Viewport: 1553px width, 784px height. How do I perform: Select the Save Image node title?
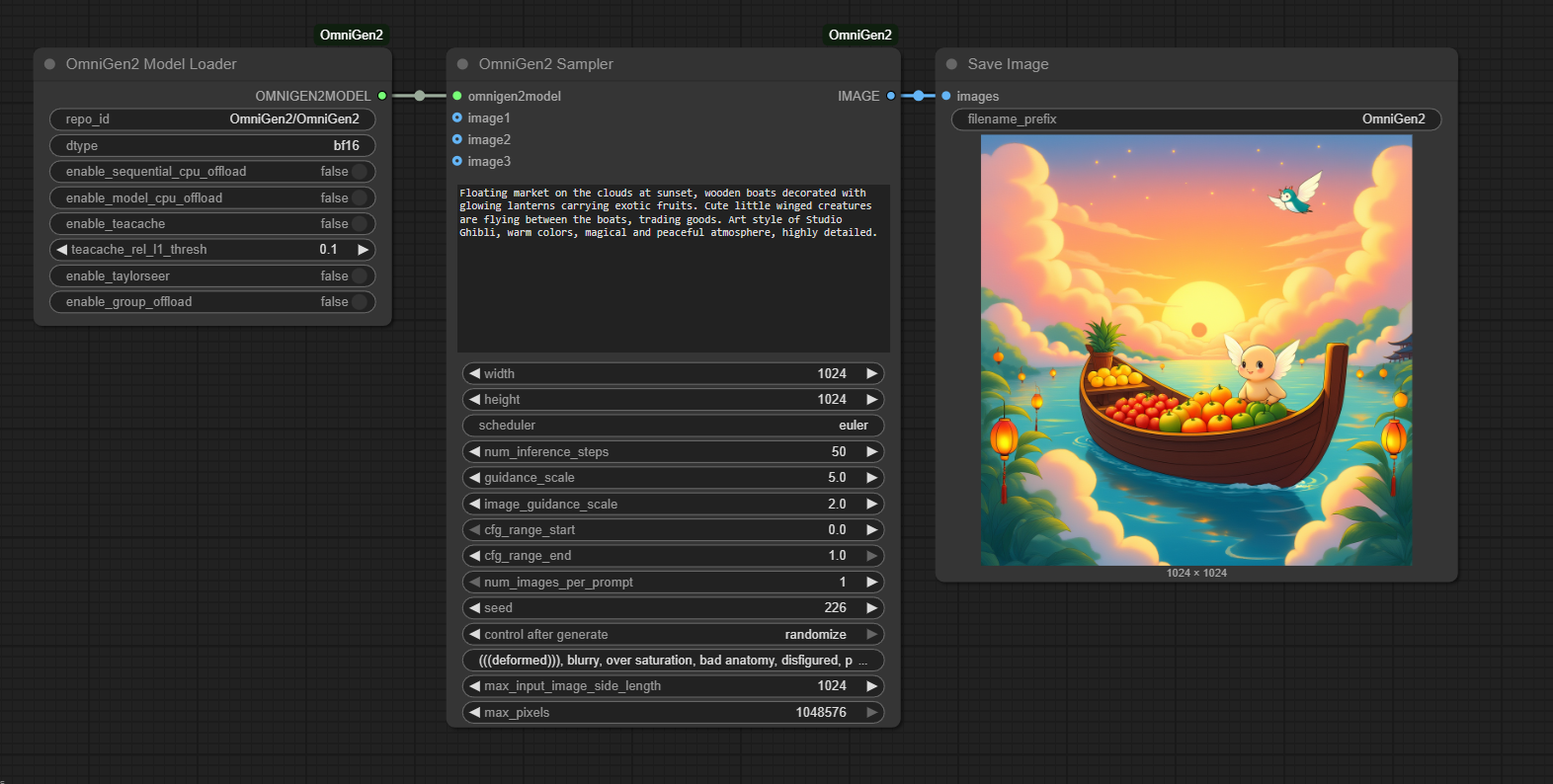(1008, 64)
